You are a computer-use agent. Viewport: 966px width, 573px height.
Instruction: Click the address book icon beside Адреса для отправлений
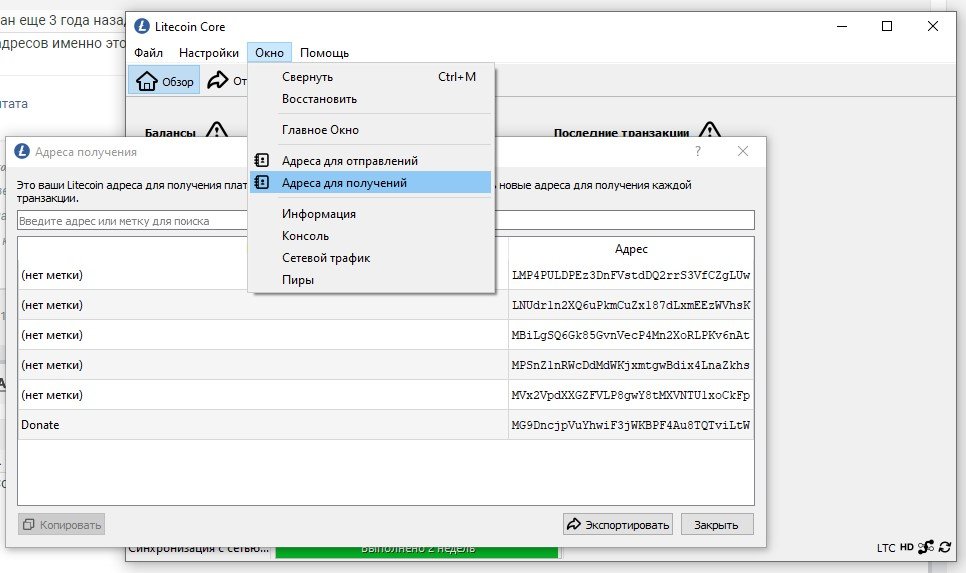(x=262, y=160)
